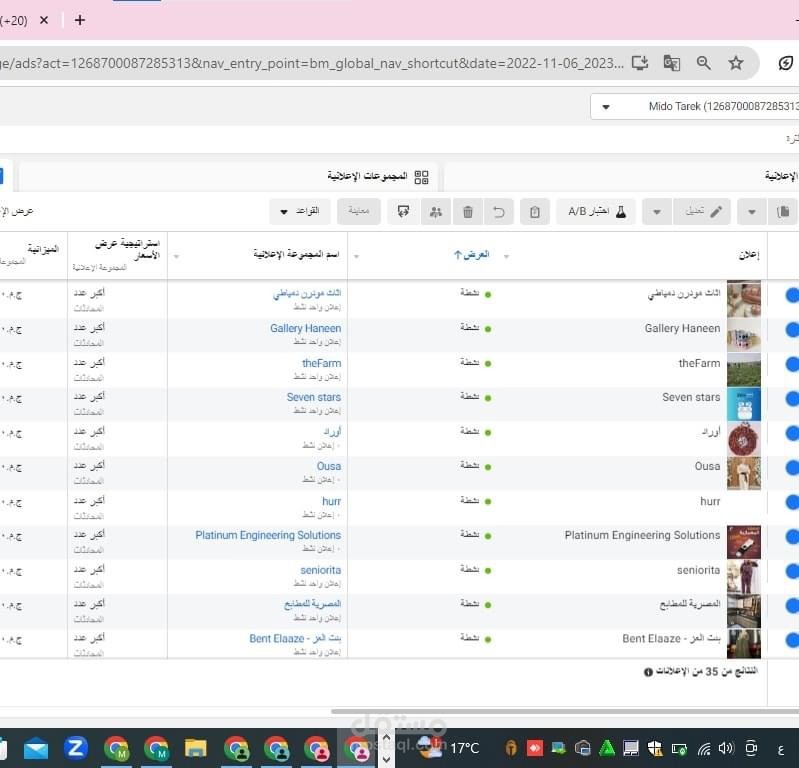Start an A/B test with flask button
Screen dimensions: 799x768
pyautogui.click(x=596, y=211)
